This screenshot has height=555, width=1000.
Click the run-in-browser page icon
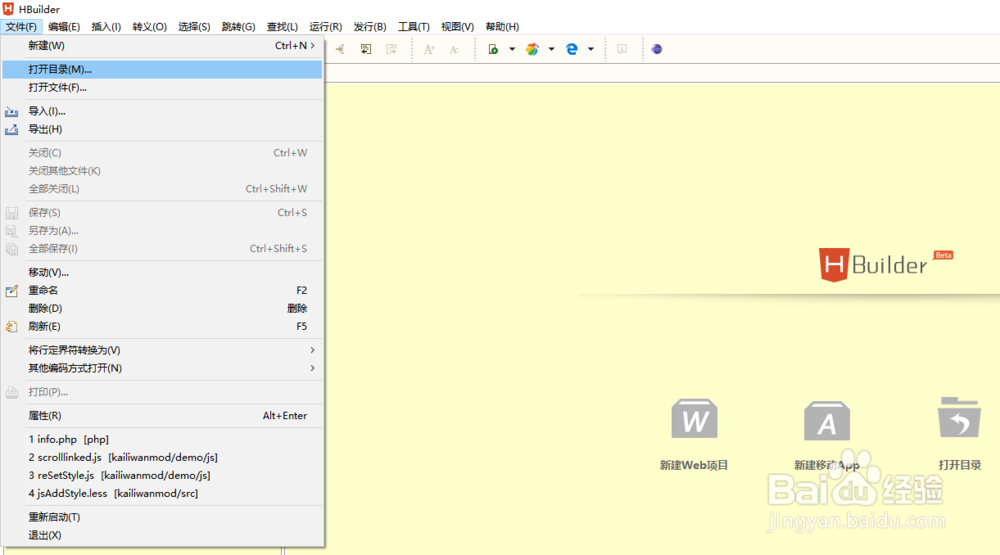[x=493, y=49]
